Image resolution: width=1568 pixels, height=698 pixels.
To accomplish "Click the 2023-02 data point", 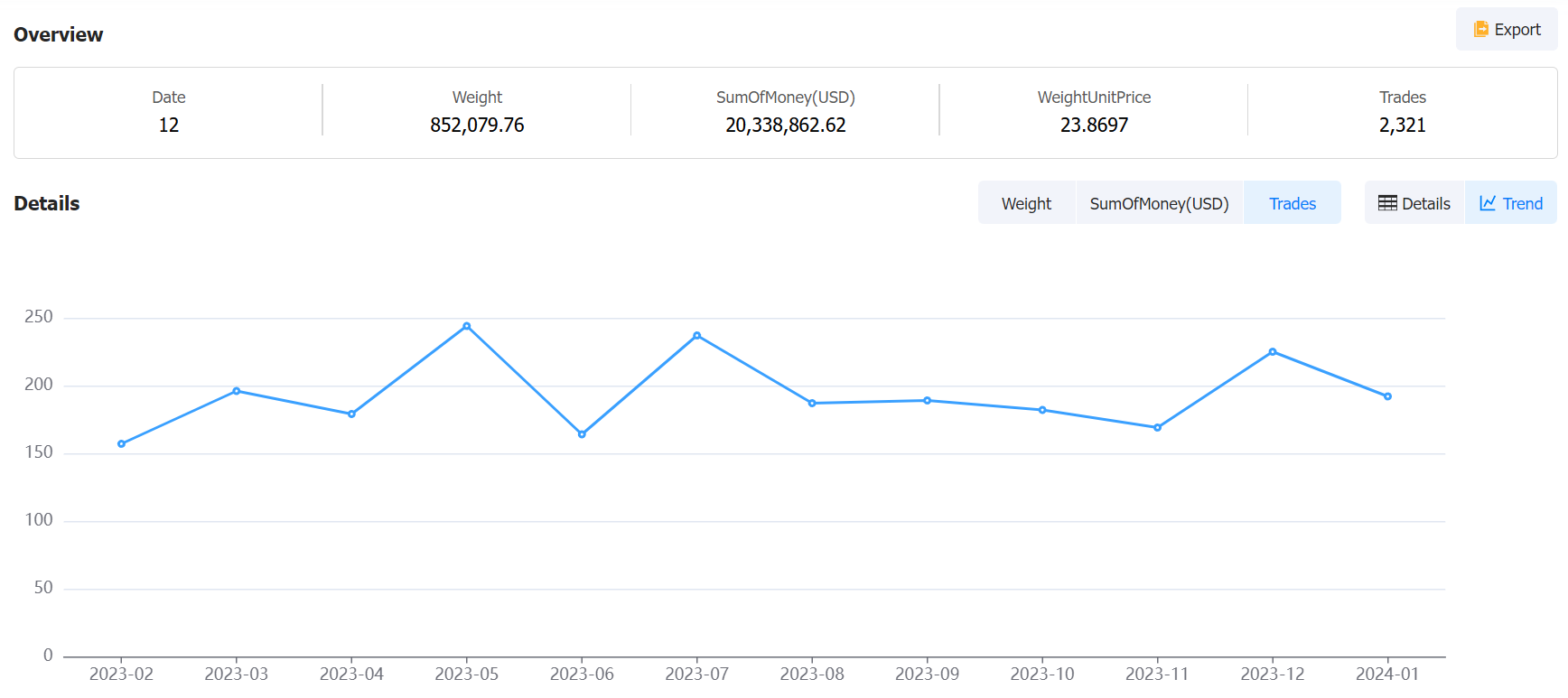I will [x=121, y=443].
